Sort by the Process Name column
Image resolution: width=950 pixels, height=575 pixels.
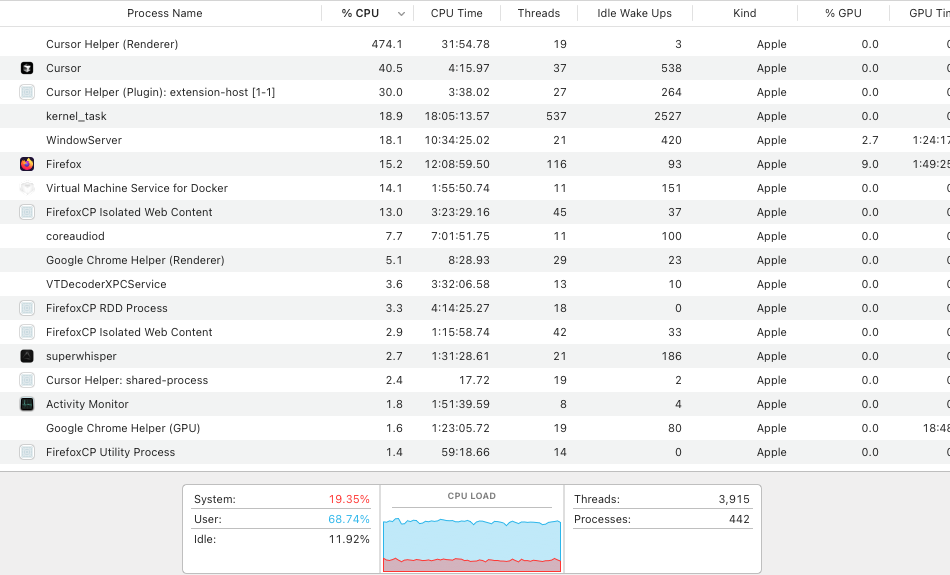(x=164, y=13)
